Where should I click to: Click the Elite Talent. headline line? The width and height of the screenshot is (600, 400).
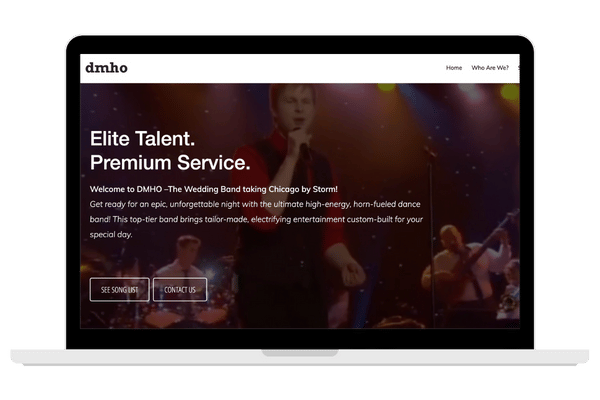pyautogui.click(x=142, y=139)
